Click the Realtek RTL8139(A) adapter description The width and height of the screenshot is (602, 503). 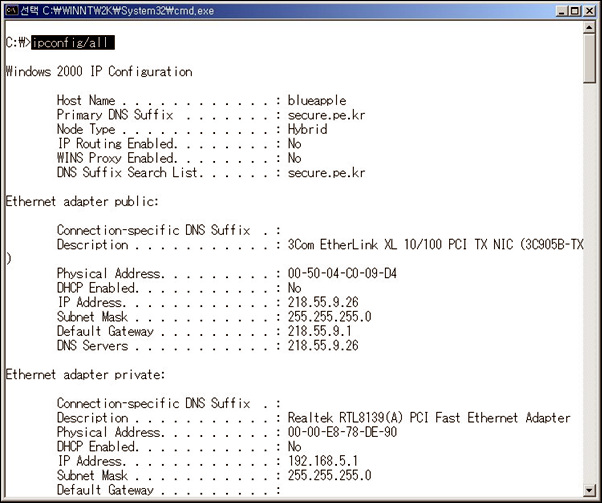point(429,418)
